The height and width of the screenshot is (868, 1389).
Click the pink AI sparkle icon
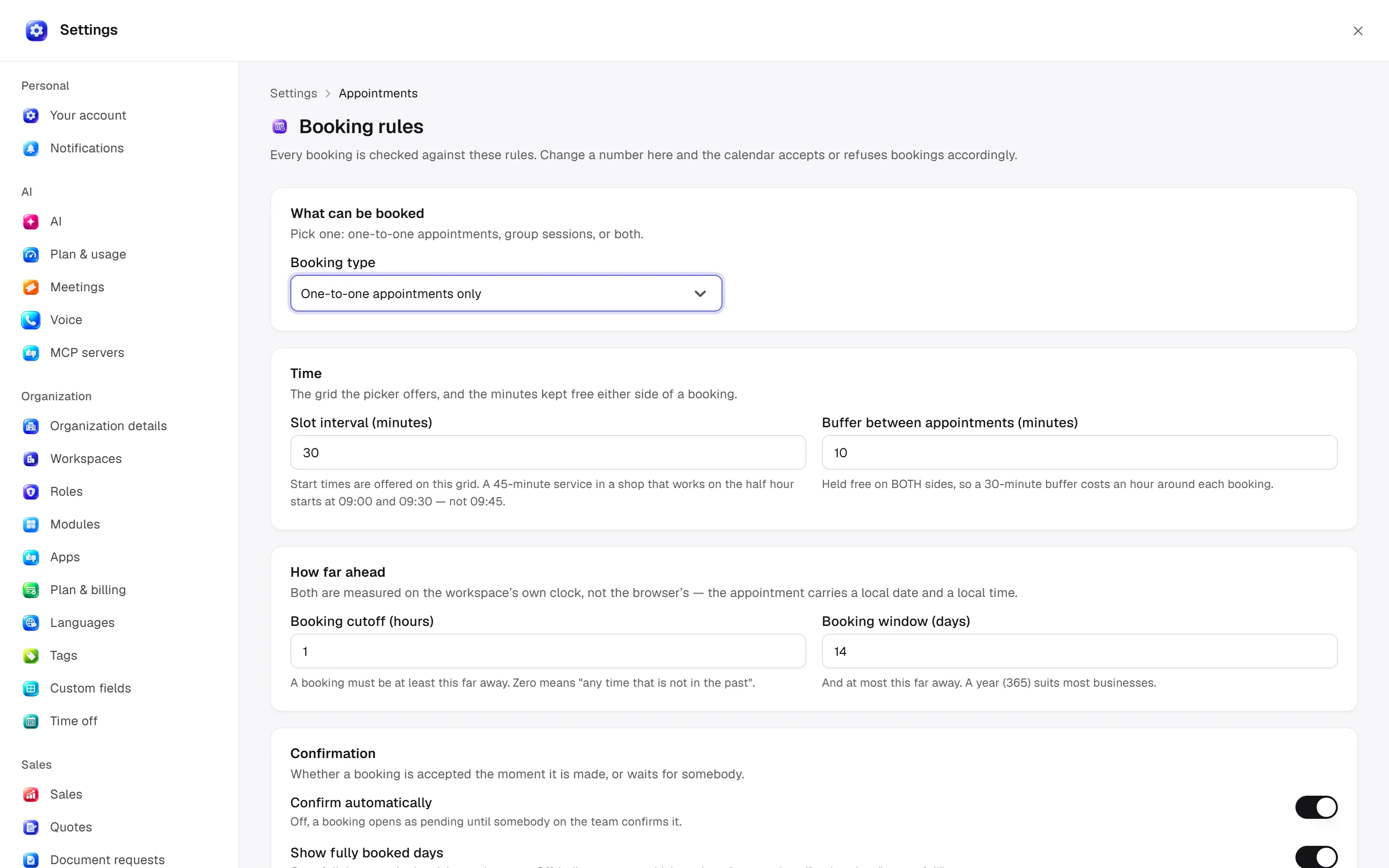point(31,222)
